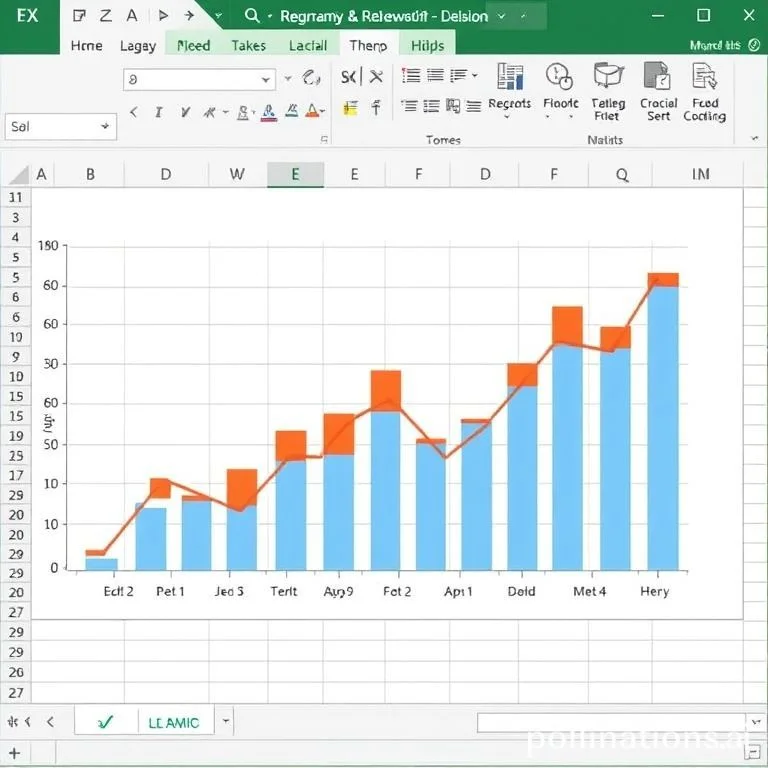Click the Hery bar in chart
The image size is (768, 768).
coord(663,422)
